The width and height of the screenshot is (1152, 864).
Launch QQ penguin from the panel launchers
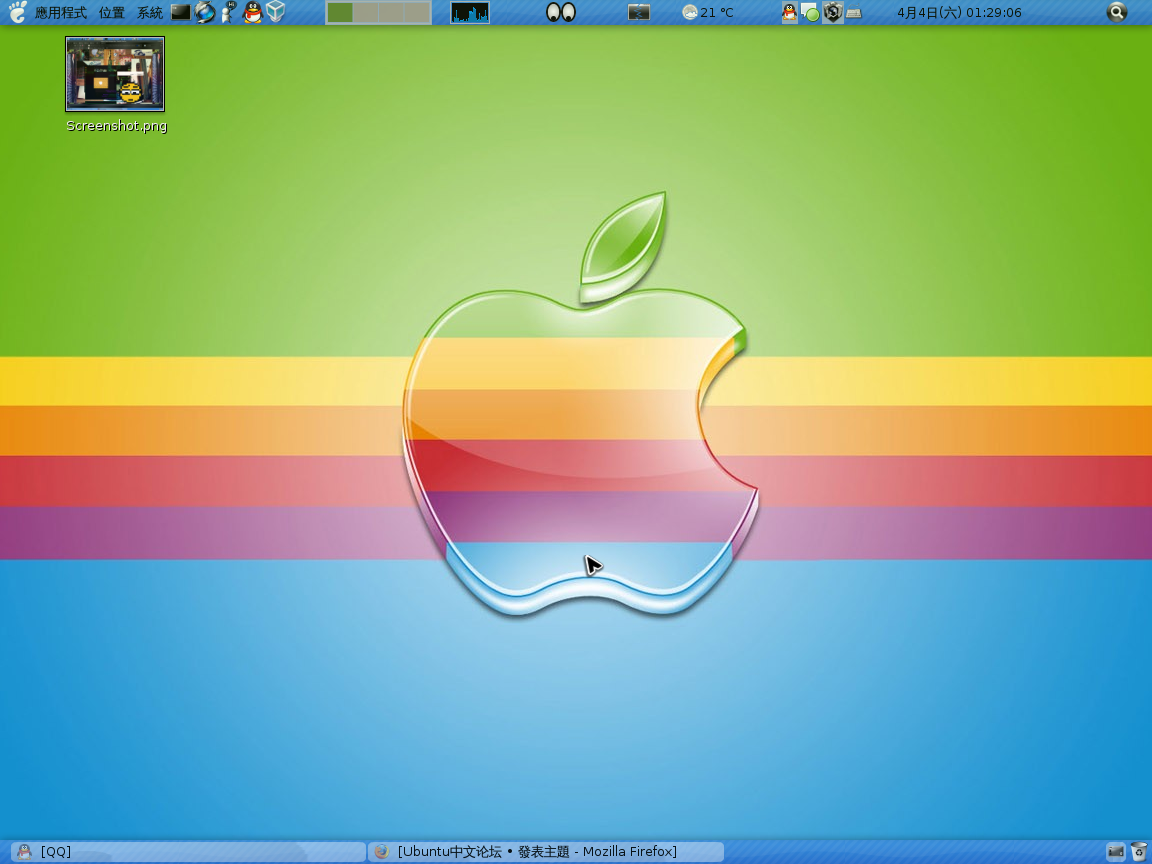click(253, 12)
